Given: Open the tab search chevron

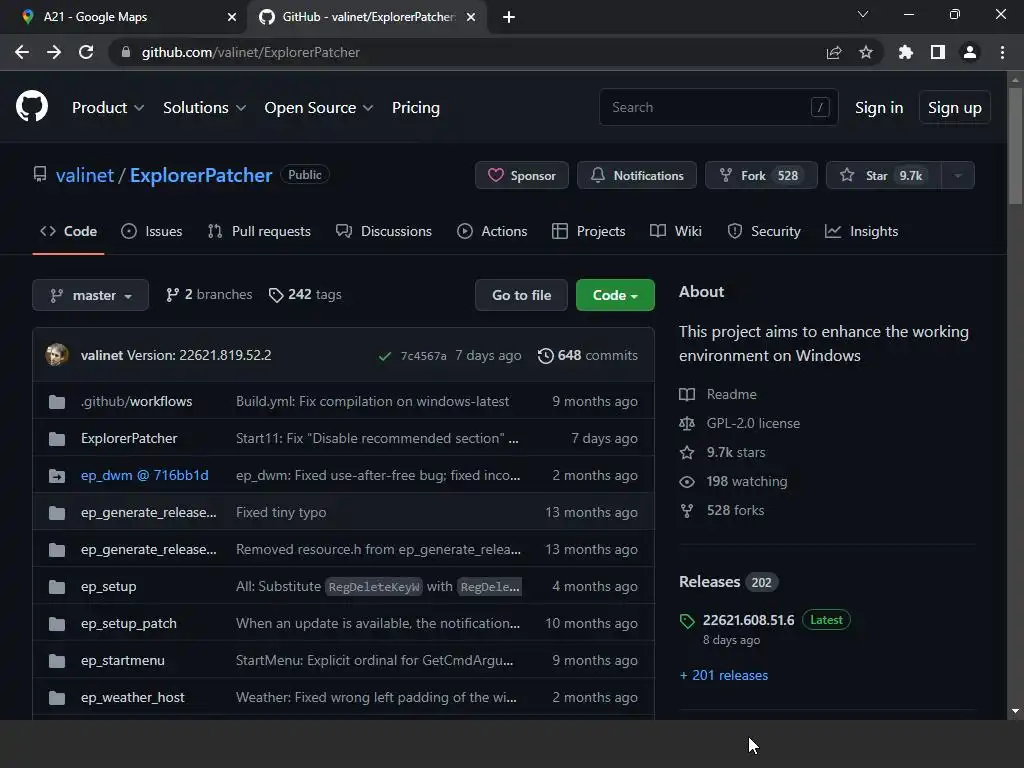Looking at the screenshot, I should click(862, 14).
